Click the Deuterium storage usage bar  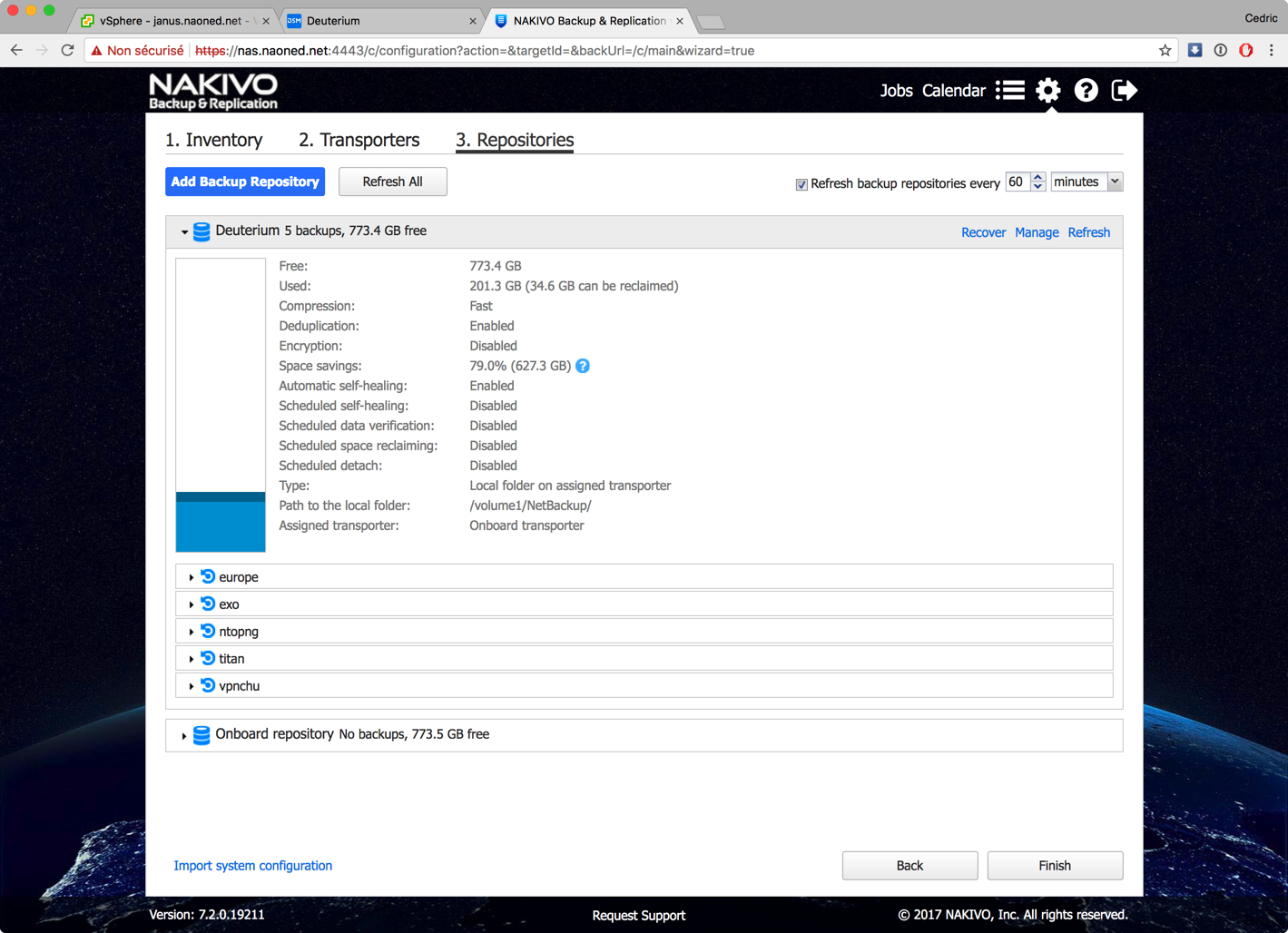(x=221, y=405)
